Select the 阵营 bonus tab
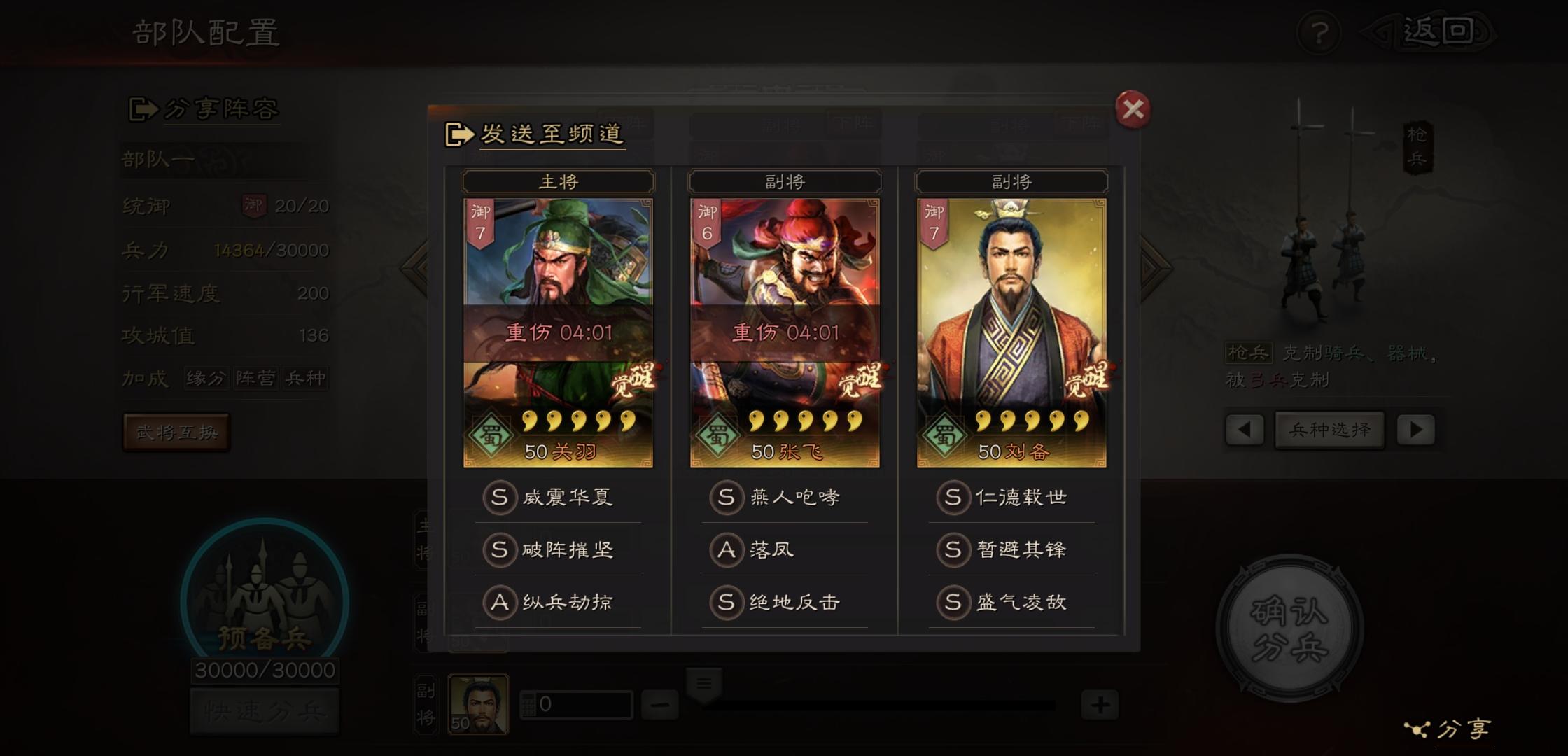Viewport: 1568px width, 756px height. 255,379
